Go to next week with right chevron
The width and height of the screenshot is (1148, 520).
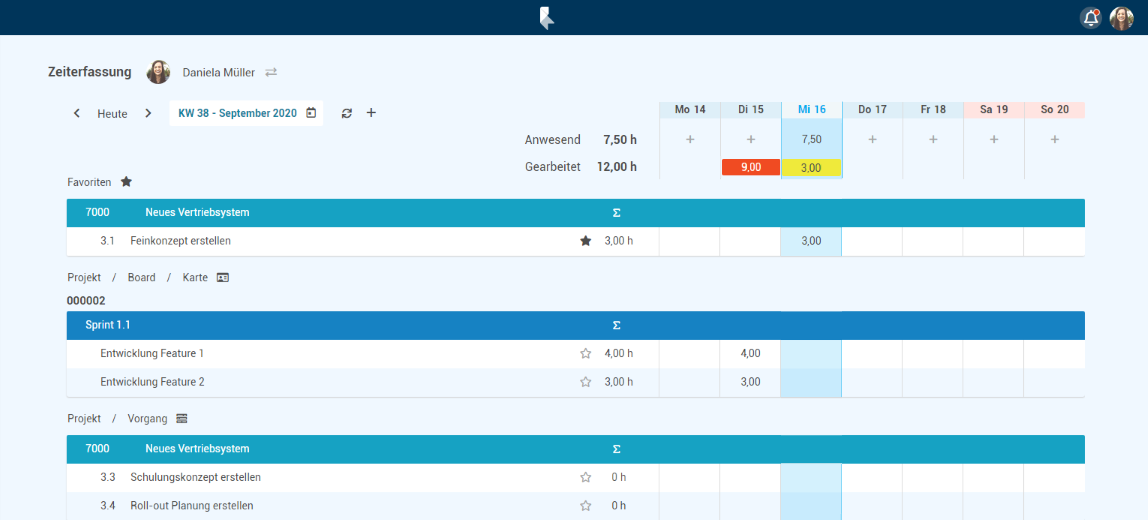pos(148,113)
